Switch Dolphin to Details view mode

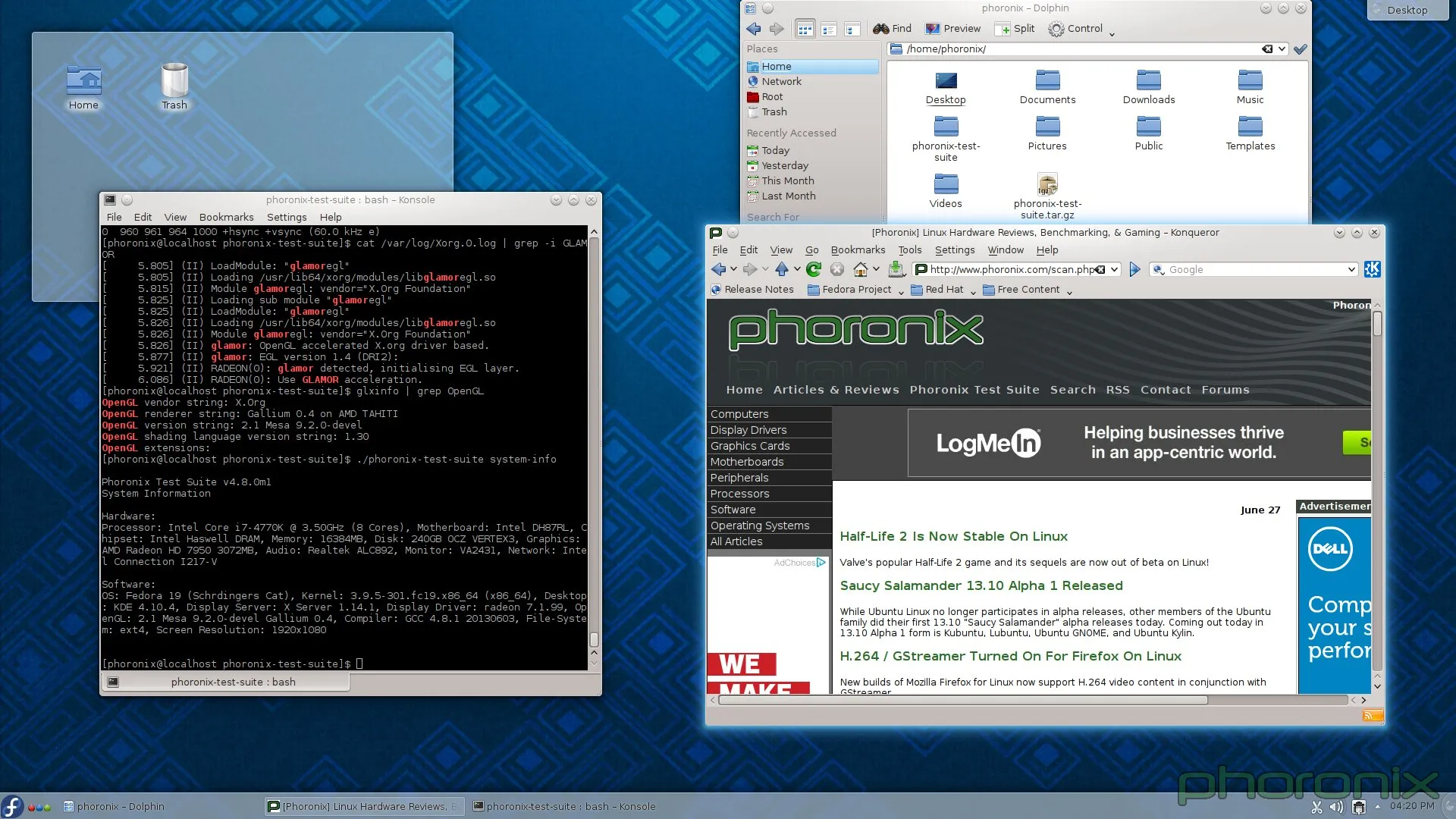click(x=852, y=29)
